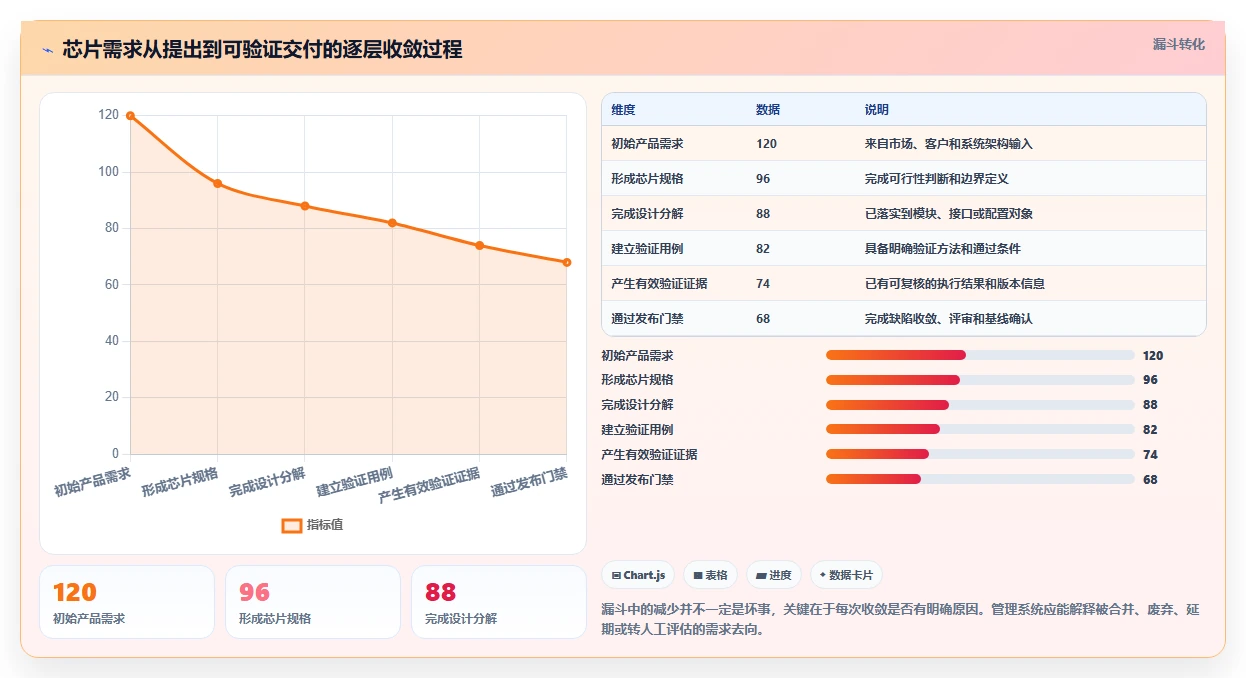1246x678 pixels.
Task: Click description 已落实到模块、接口或配置对象
Action: pyautogui.click(x=948, y=214)
